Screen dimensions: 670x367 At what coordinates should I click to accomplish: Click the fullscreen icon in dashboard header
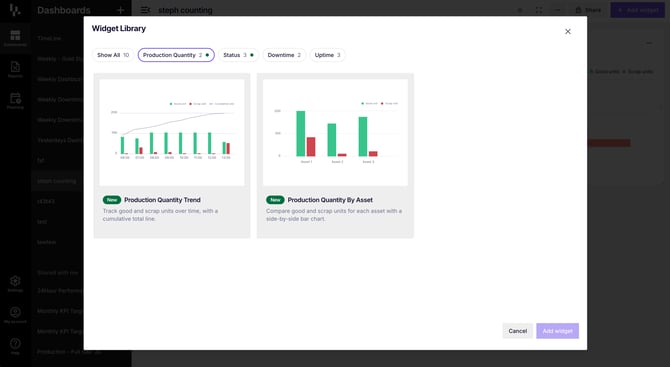(x=538, y=10)
